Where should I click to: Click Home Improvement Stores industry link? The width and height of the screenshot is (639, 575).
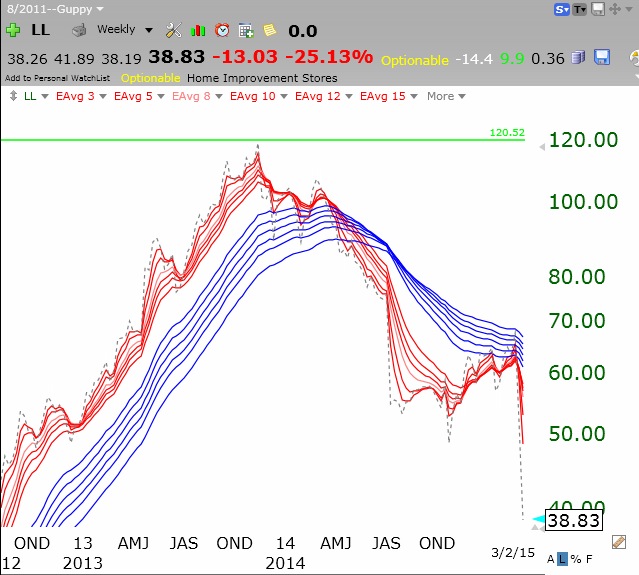262,78
